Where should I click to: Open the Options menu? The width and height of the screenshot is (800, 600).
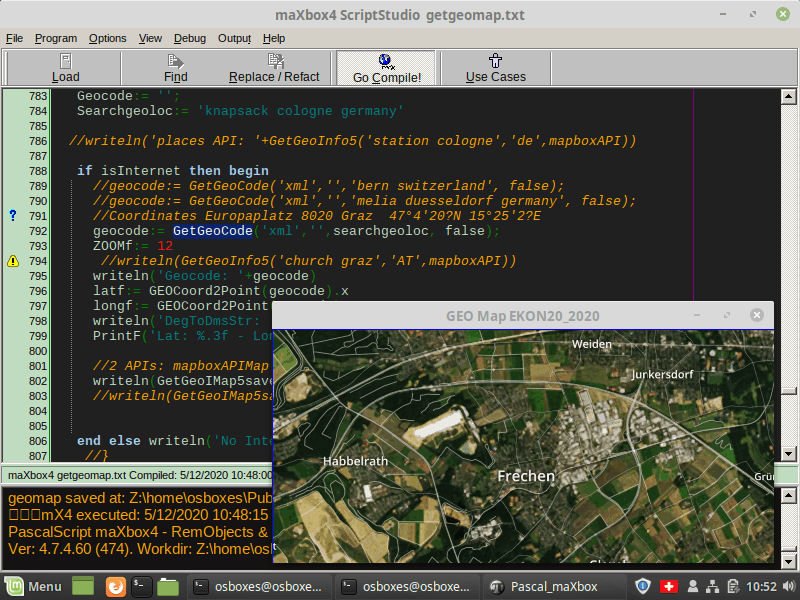[x=107, y=38]
